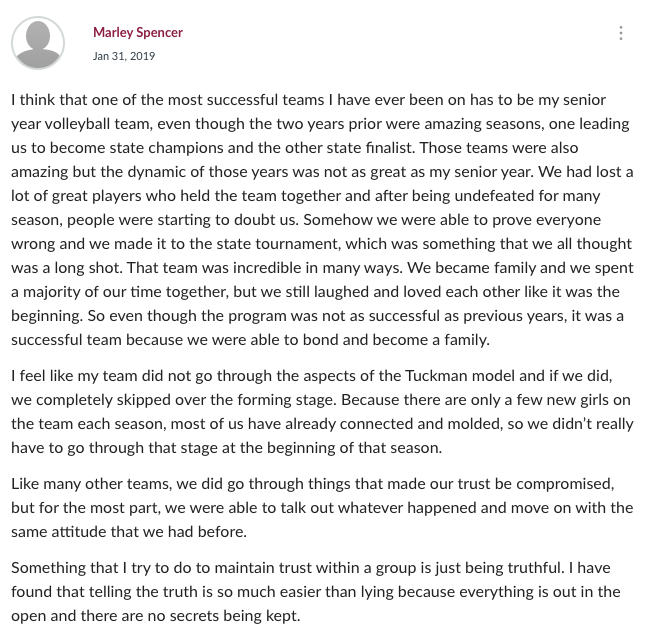Click Marley Spencer's profile avatar
Viewport: 647px width, 635px height.
pyautogui.click(x=38, y=43)
